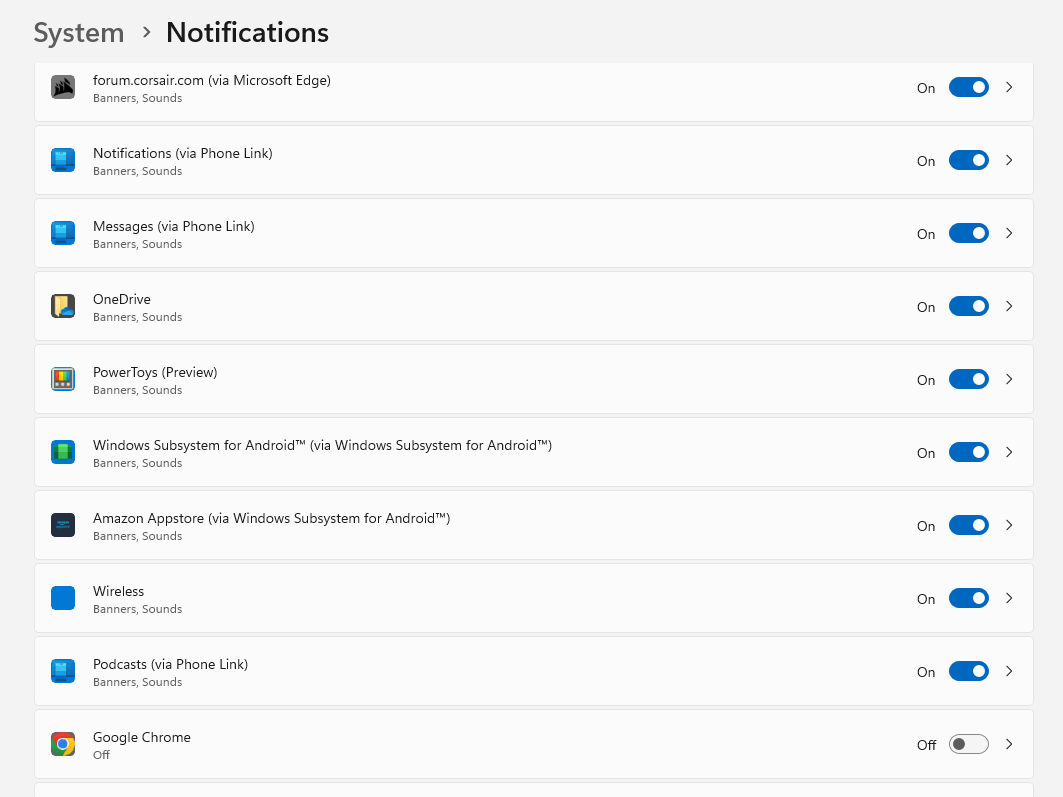Open Windows Subsystem for Android entry text
The width and height of the screenshot is (1063, 797).
(x=322, y=445)
